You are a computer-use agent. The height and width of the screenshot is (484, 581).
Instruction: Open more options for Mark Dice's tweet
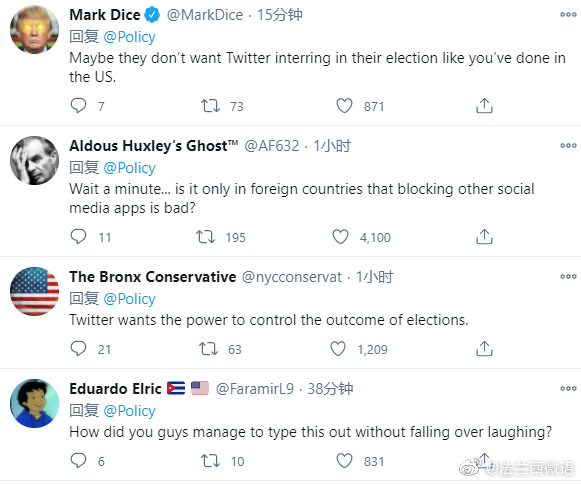click(568, 15)
